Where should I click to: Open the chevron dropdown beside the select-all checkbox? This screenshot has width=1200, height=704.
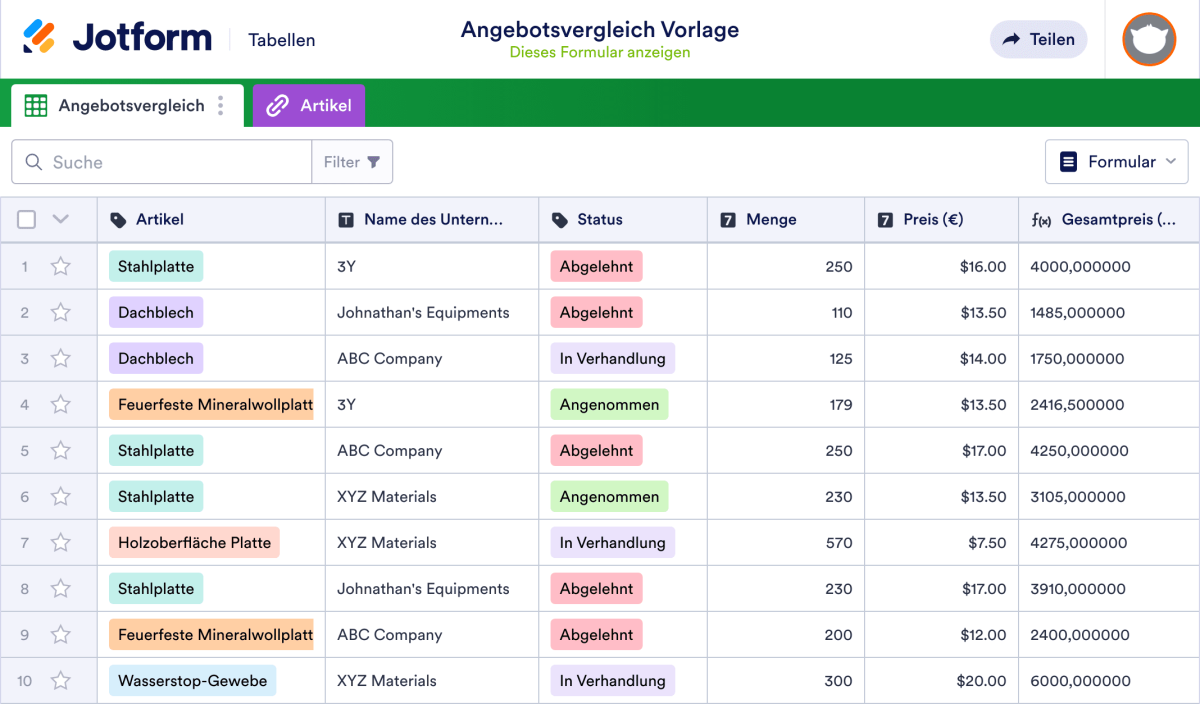pos(60,219)
